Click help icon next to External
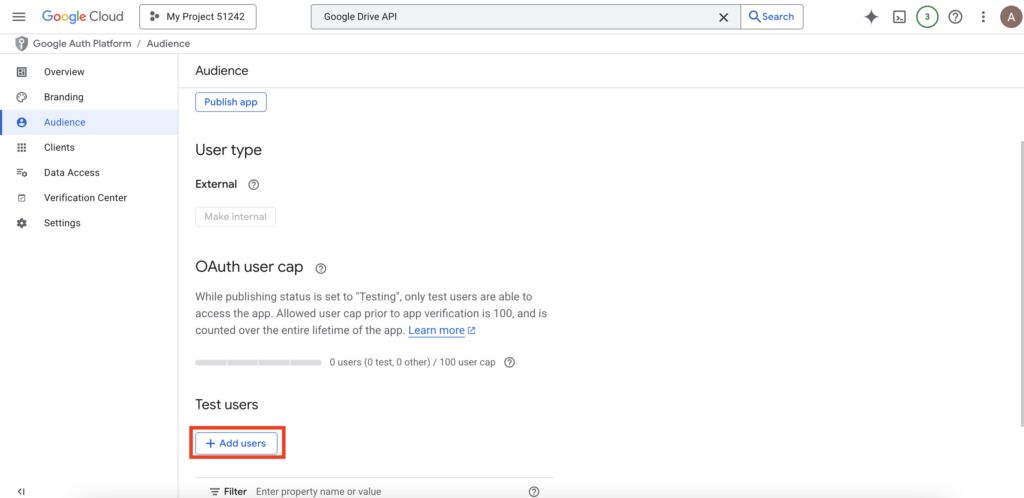 254,185
